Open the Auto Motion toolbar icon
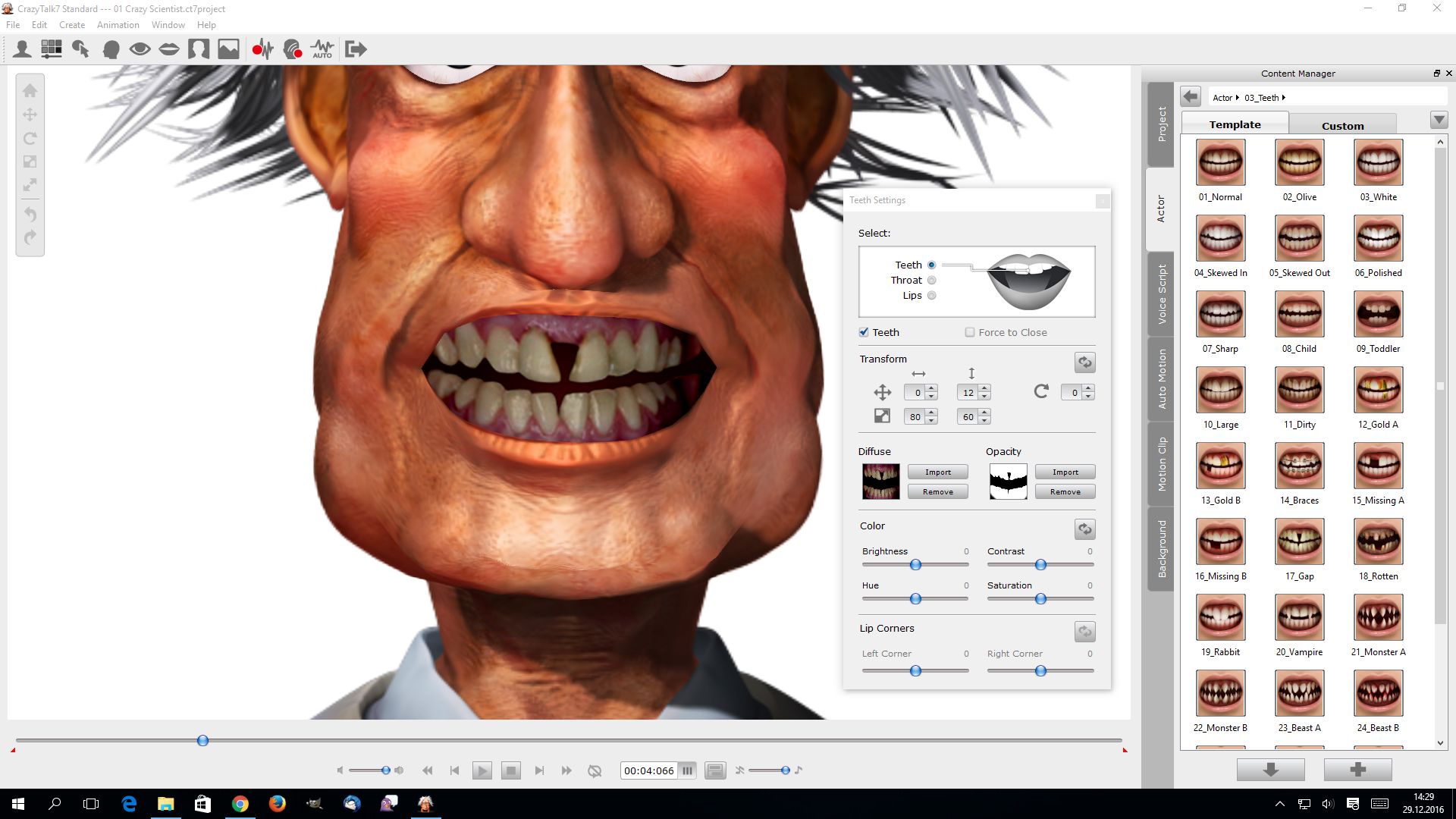Image resolution: width=1456 pixels, height=819 pixels. click(x=322, y=49)
